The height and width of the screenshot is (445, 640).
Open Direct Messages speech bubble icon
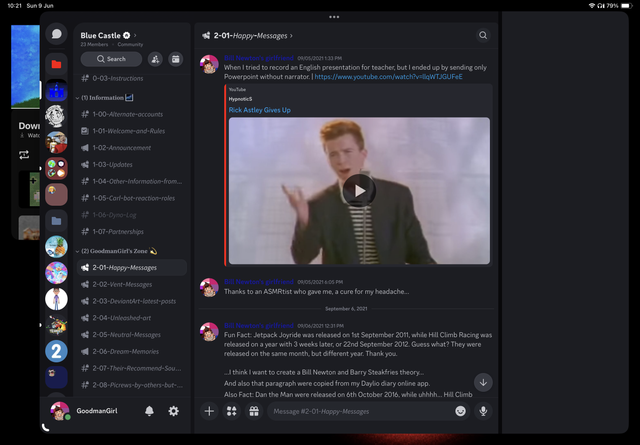[x=56, y=34]
